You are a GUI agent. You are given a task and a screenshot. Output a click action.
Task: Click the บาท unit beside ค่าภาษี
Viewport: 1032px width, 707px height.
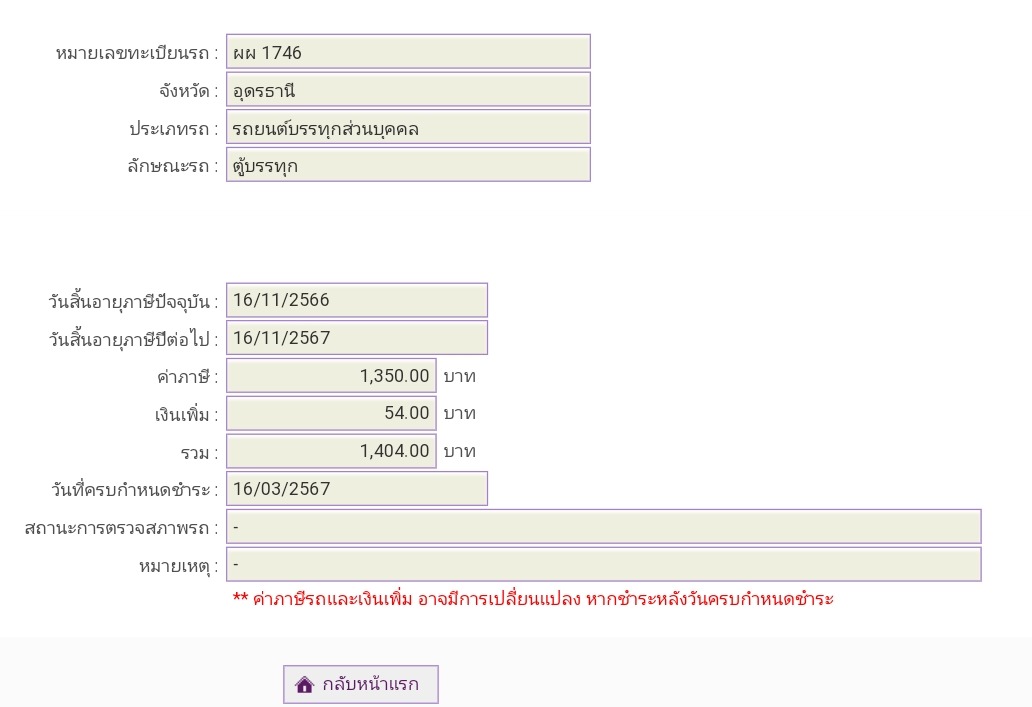(x=459, y=377)
